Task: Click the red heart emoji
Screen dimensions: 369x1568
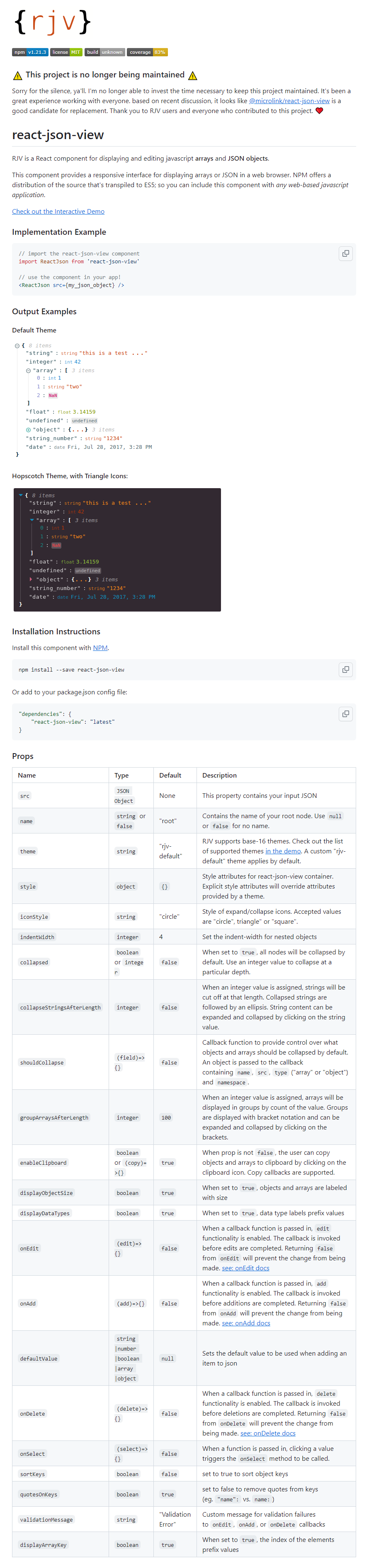Action: pyautogui.click(x=319, y=111)
